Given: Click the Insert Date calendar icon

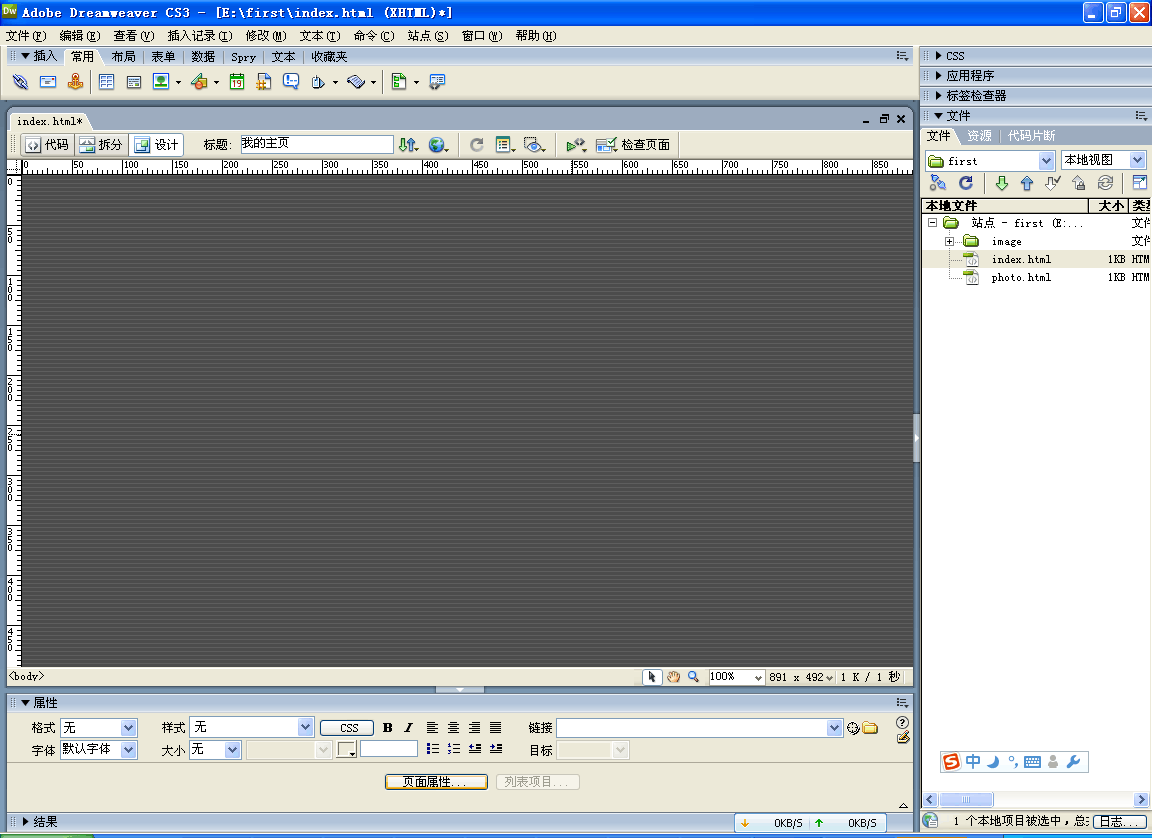Looking at the screenshot, I should pos(237,82).
